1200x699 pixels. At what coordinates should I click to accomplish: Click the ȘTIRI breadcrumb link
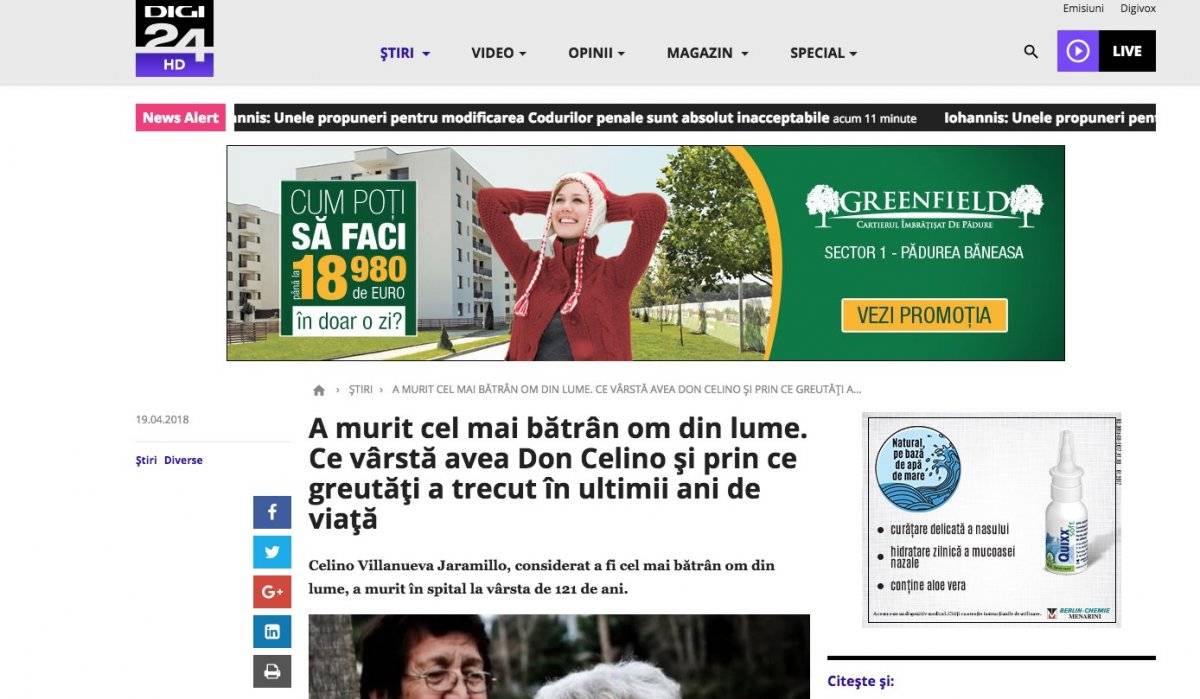click(x=361, y=389)
